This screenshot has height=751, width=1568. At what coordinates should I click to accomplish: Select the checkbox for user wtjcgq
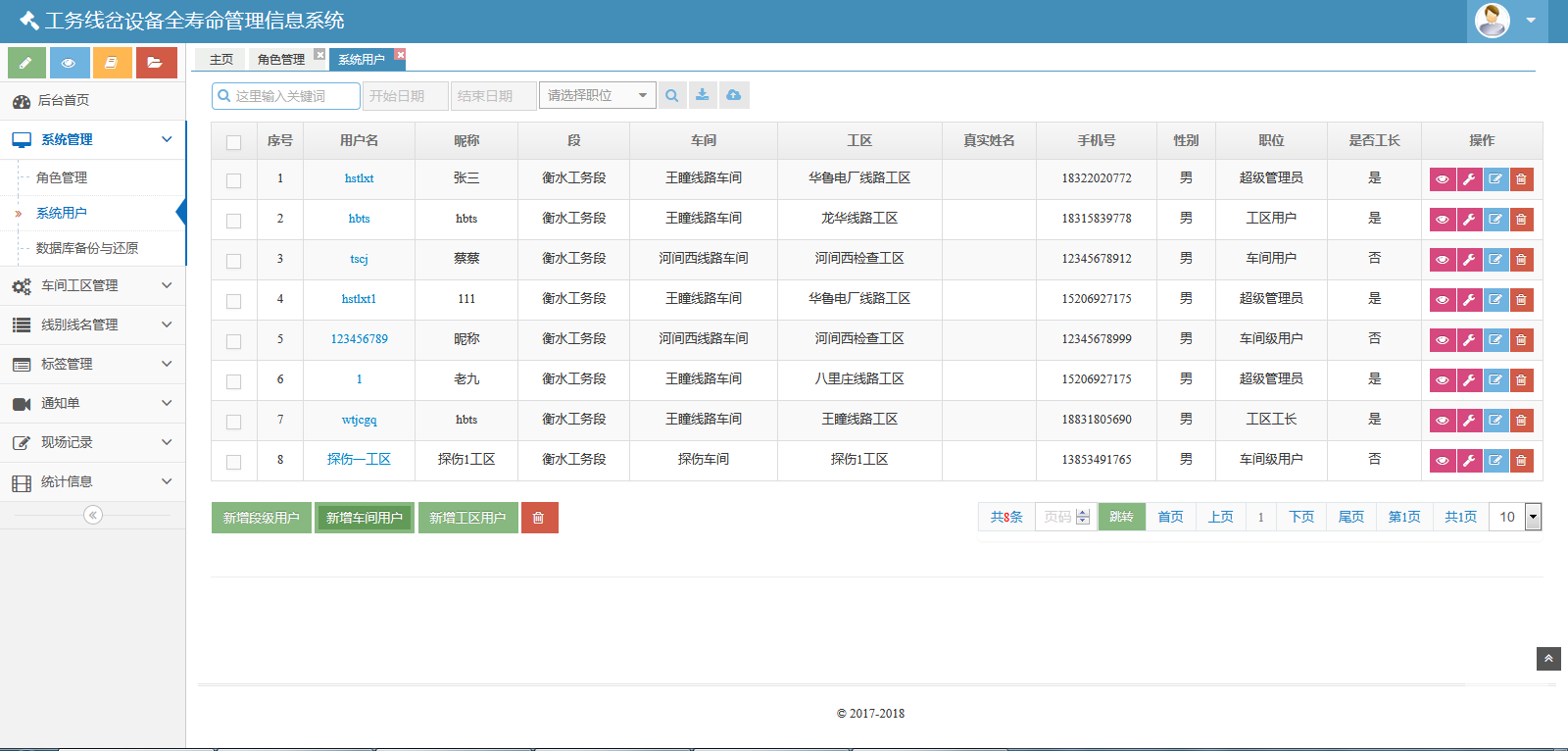(233, 422)
